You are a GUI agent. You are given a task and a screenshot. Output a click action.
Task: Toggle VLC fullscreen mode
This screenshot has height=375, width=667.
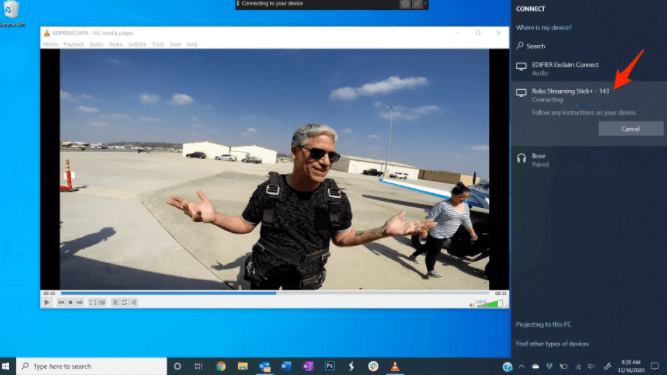click(92, 302)
